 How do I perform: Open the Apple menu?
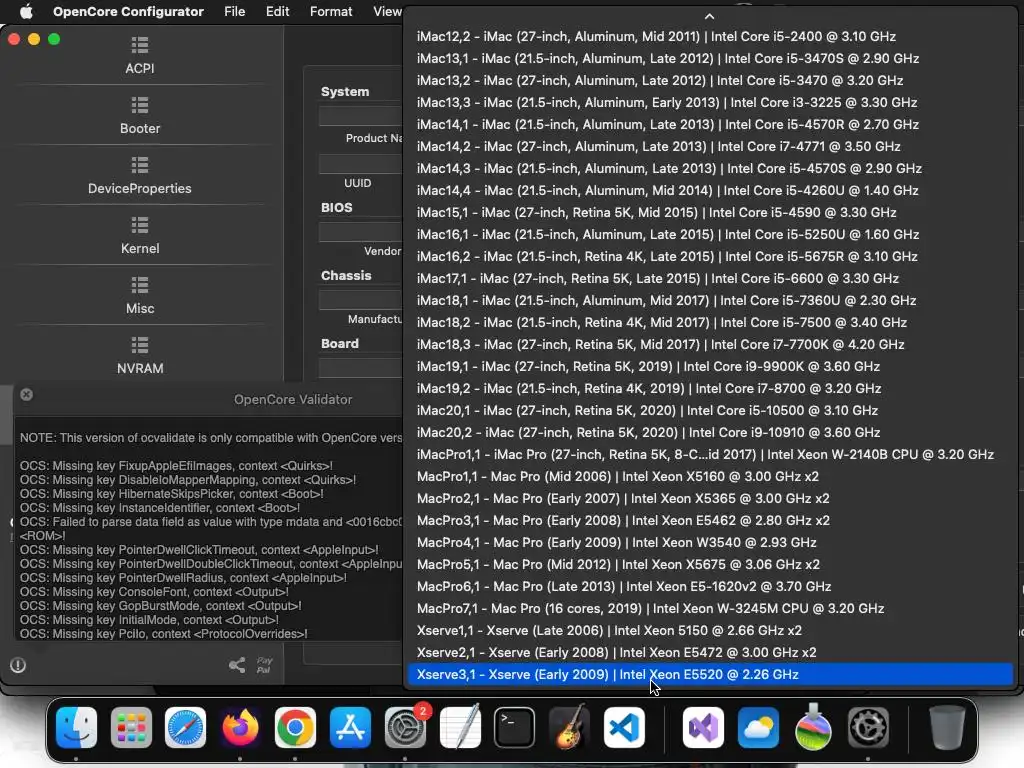[26, 11]
